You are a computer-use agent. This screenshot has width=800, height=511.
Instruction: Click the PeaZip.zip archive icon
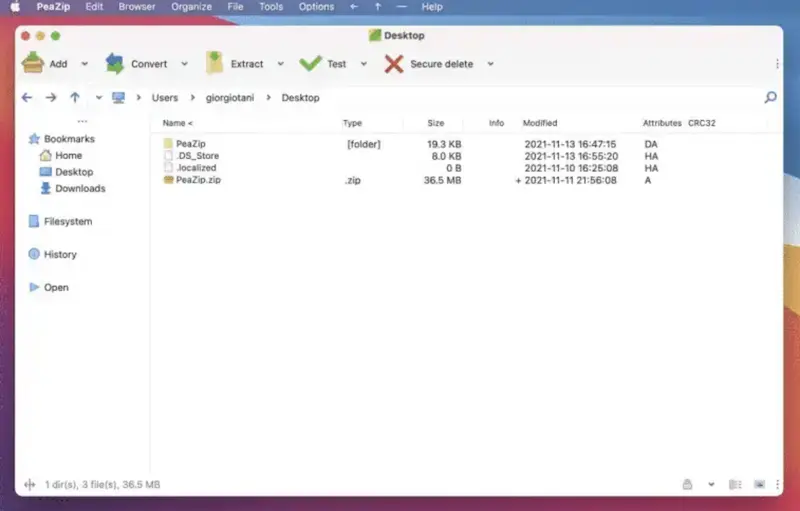click(168, 180)
